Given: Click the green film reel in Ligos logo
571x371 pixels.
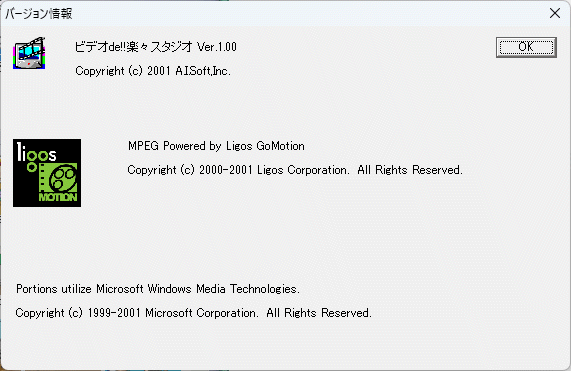Looking at the screenshot, I should (63, 177).
